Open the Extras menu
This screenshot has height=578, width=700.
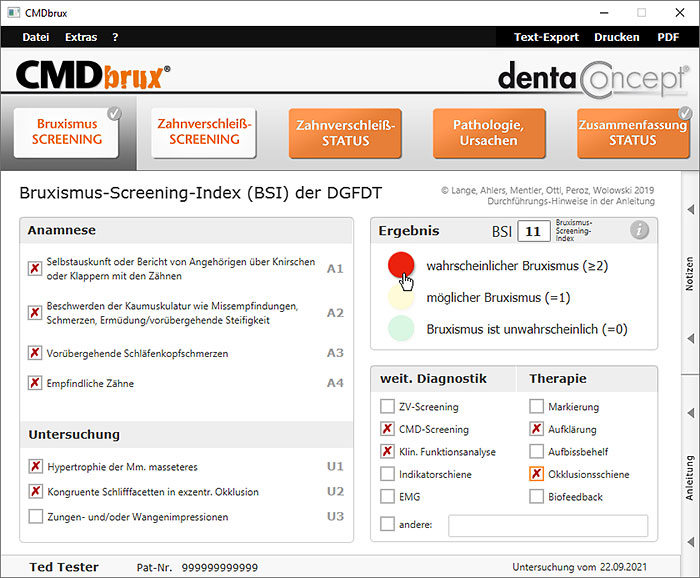click(x=81, y=37)
